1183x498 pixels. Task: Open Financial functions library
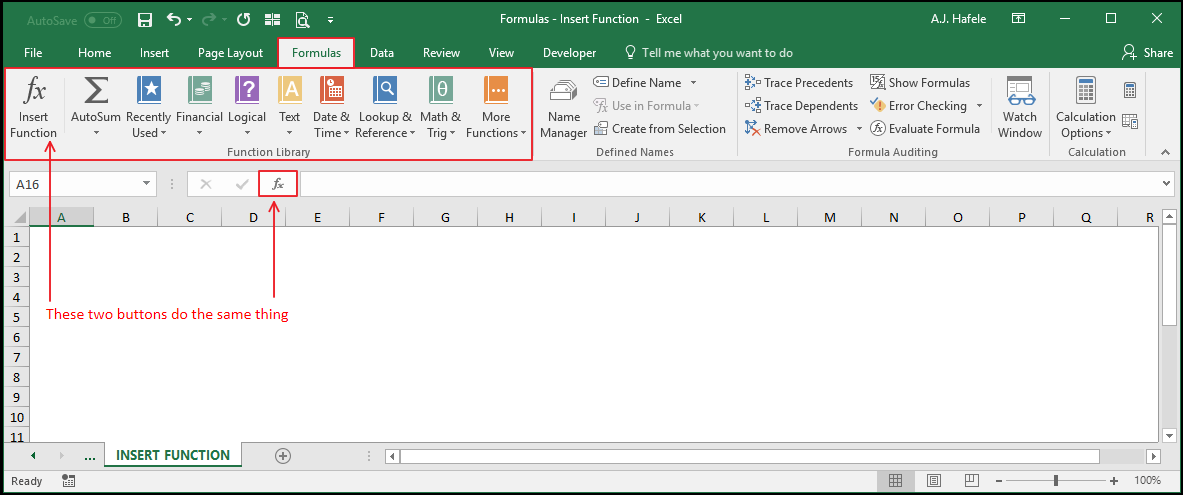click(x=199, y=108)
